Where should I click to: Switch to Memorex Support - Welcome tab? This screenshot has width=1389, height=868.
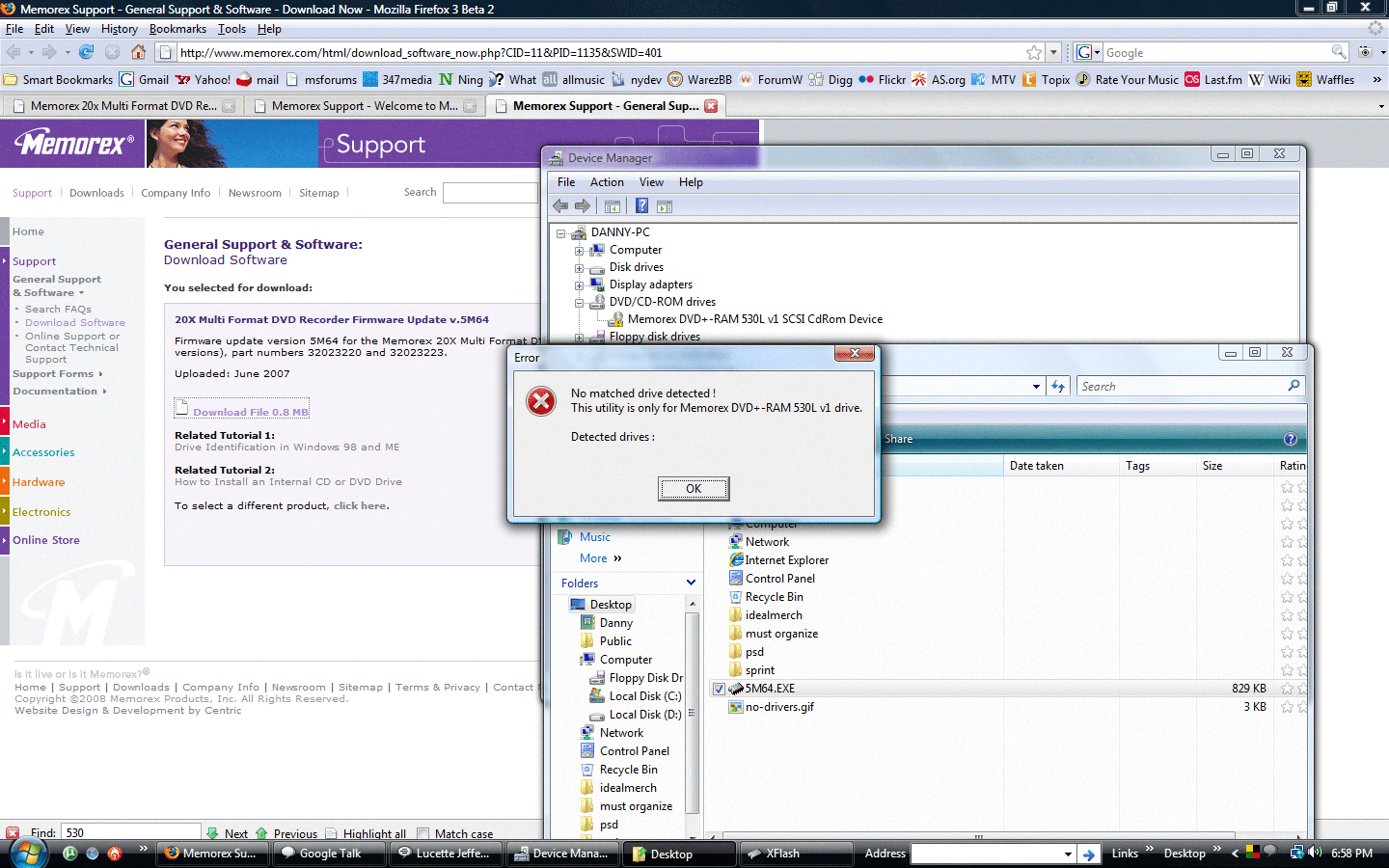365,106
